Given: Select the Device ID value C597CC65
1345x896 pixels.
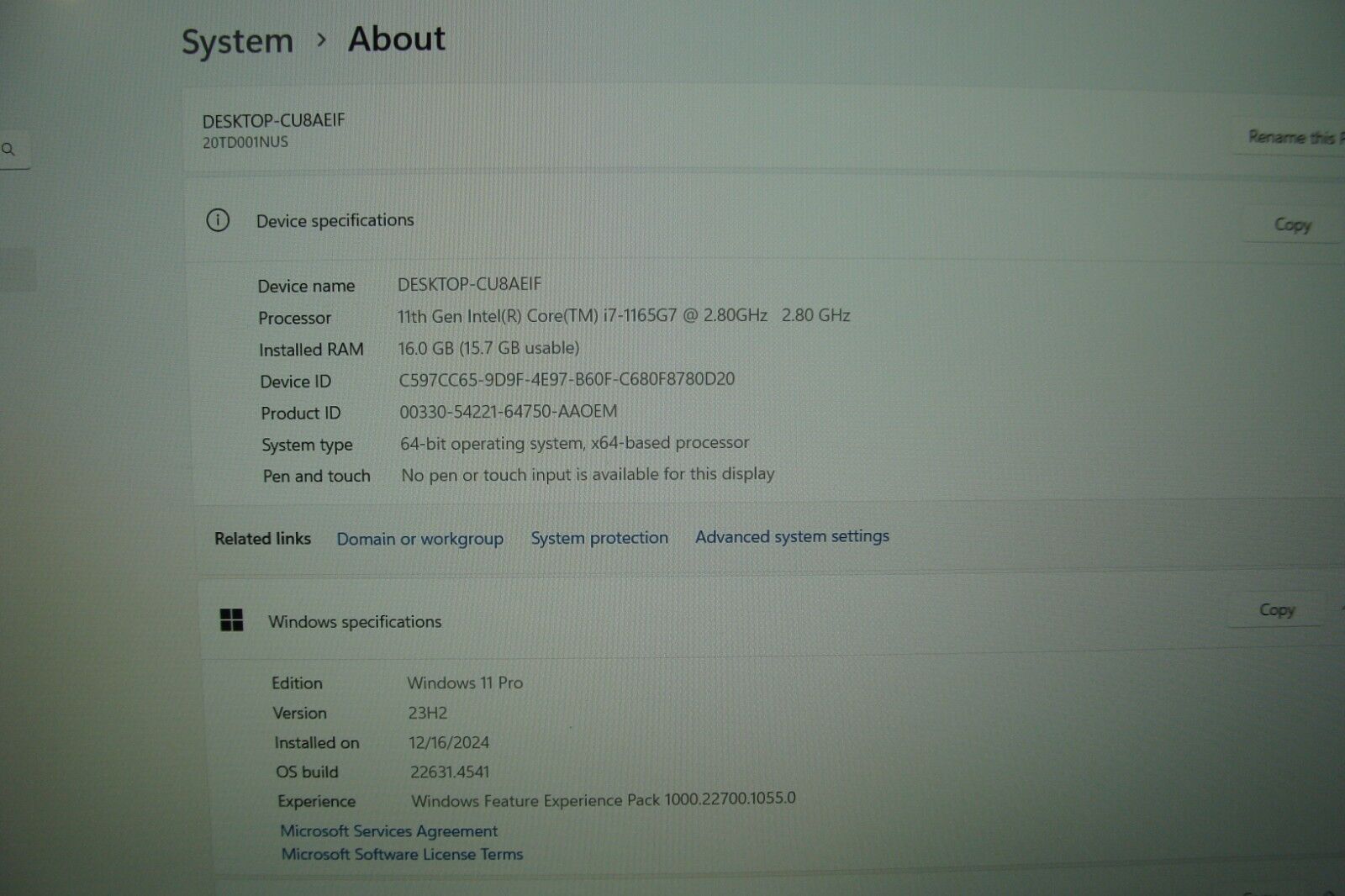Looking at the screenshot, I should [x=567, y=379].
